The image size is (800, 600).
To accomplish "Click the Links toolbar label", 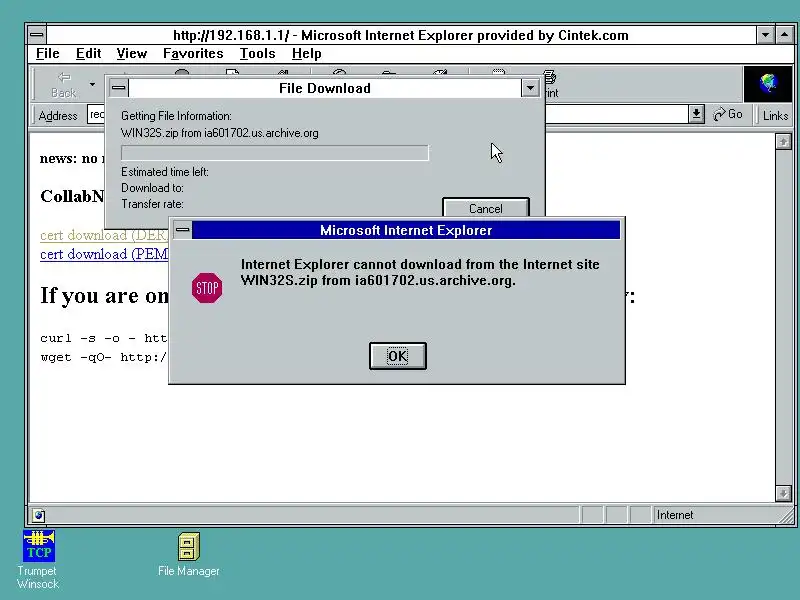I will [x=775, y=115].
